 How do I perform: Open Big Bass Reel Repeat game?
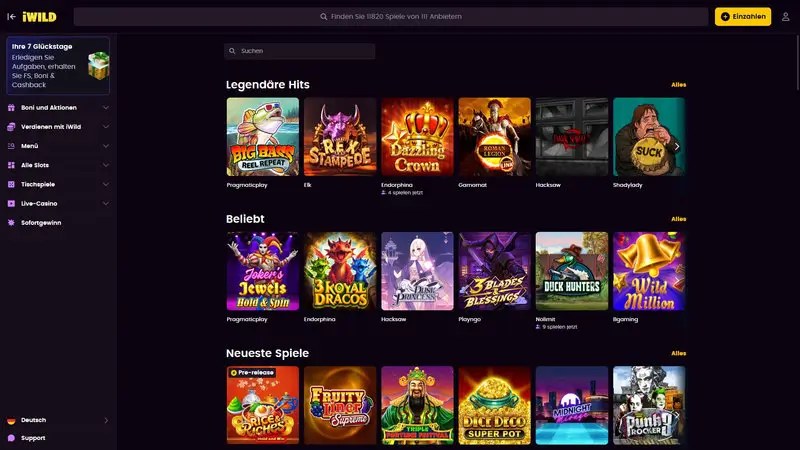pos(263,137)
